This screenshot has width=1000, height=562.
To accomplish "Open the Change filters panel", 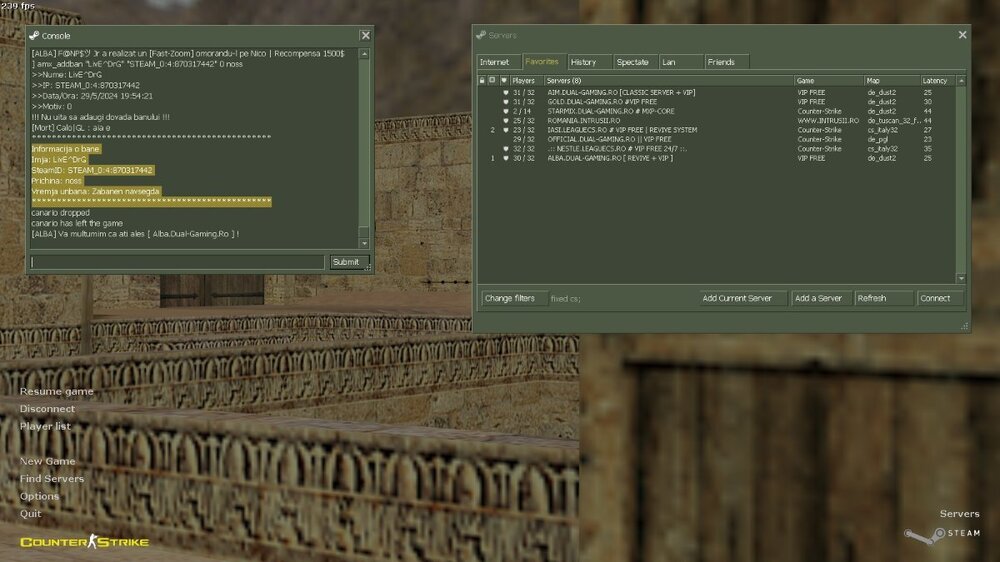I will coord(510,298).
